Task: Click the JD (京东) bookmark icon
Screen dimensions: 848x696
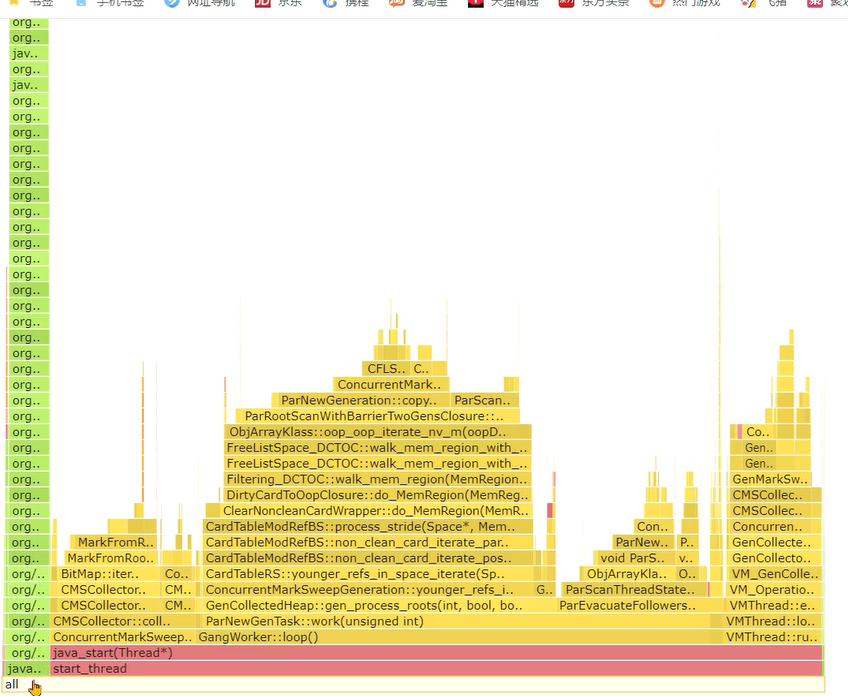Action: click(262, 3)
